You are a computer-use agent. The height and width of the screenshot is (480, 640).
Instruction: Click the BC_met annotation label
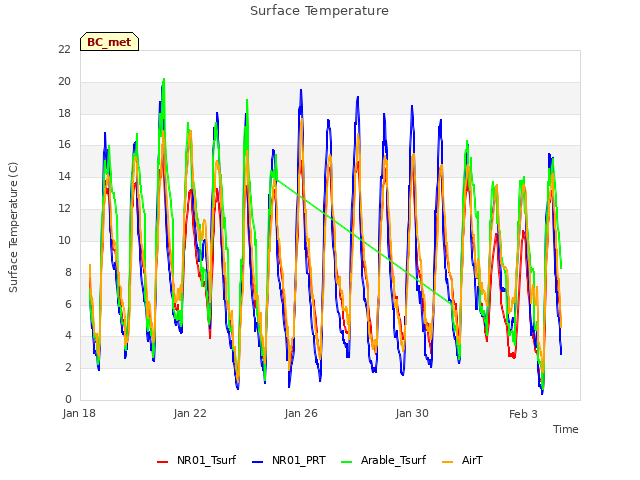(109, 42)
